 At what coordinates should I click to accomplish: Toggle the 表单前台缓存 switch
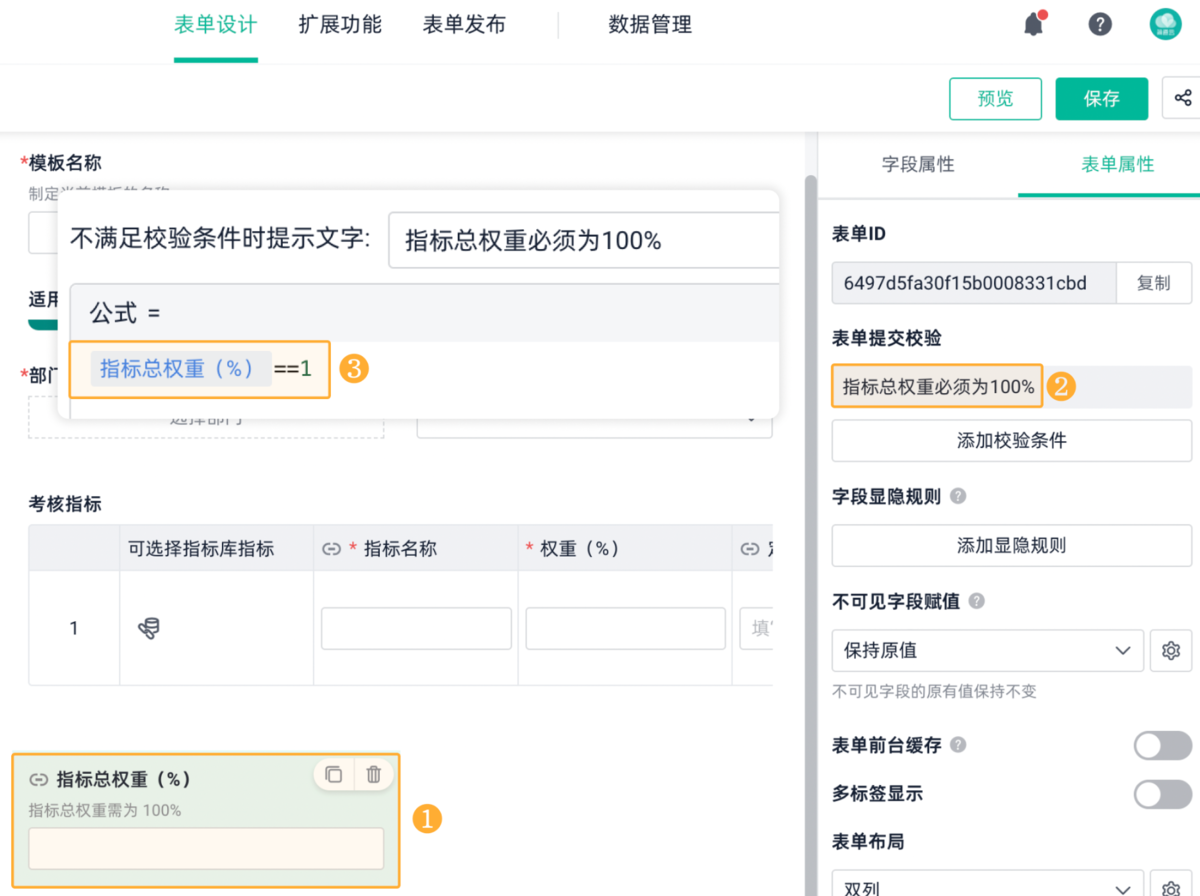pyautogui.click(x=1162, y=745)
